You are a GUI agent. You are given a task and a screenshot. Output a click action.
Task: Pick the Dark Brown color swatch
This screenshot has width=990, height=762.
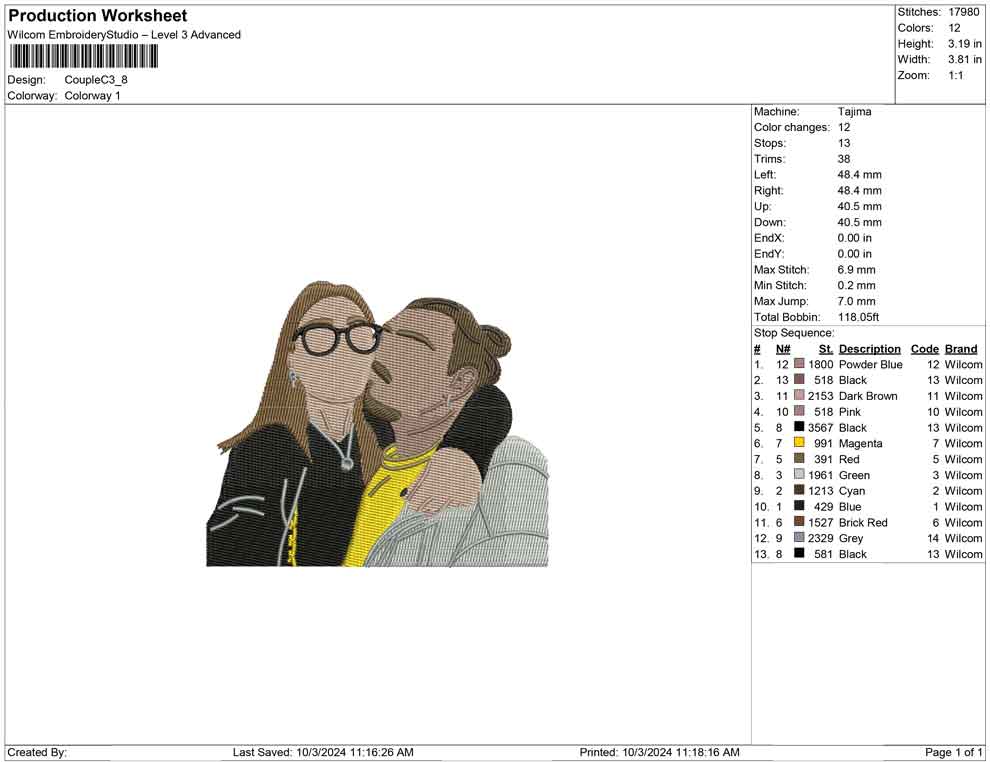[799, 396]
